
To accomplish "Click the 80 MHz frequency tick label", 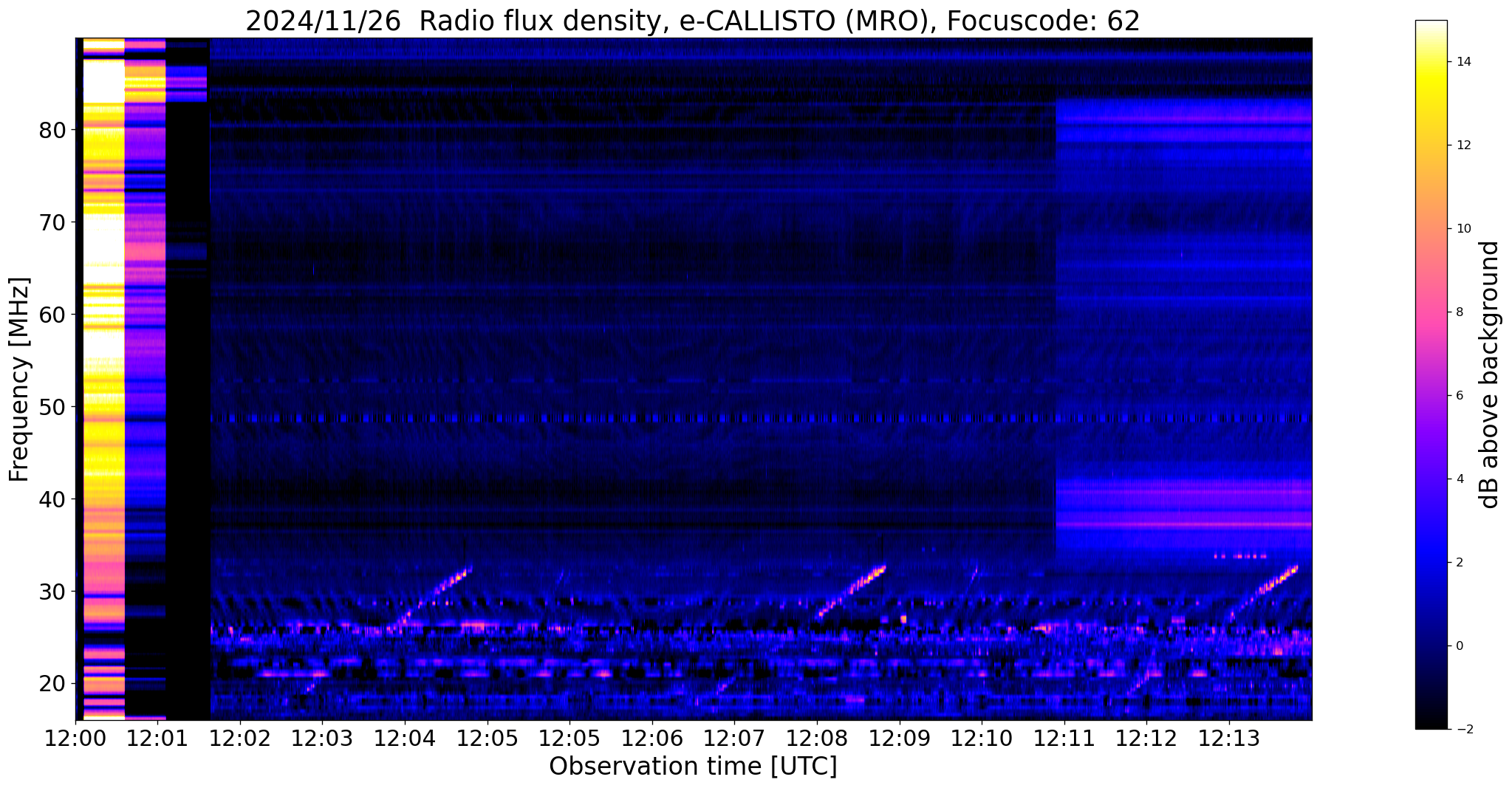I will [x=52, y=130].
